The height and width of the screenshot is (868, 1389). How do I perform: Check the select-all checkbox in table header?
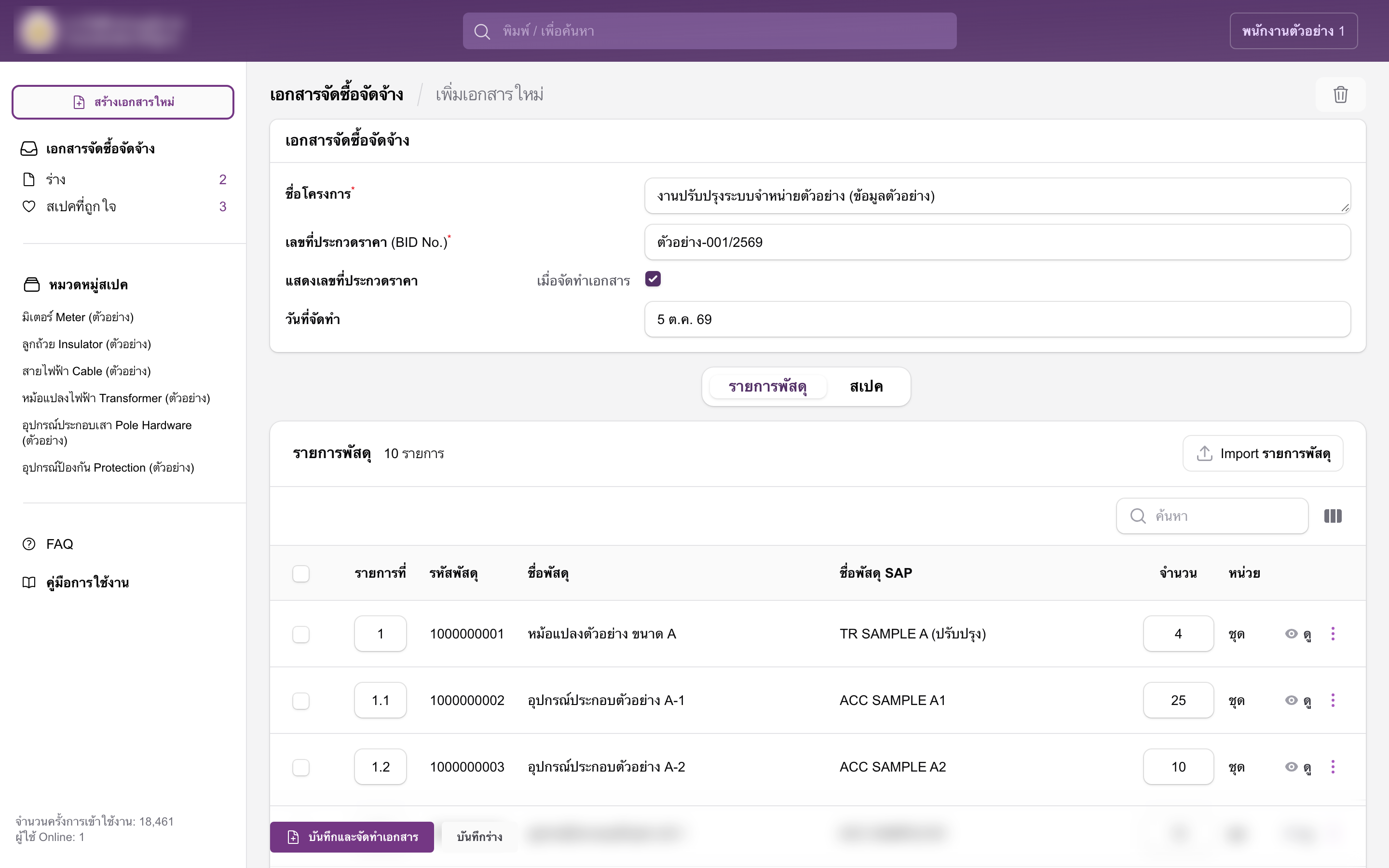coord(301,573)
